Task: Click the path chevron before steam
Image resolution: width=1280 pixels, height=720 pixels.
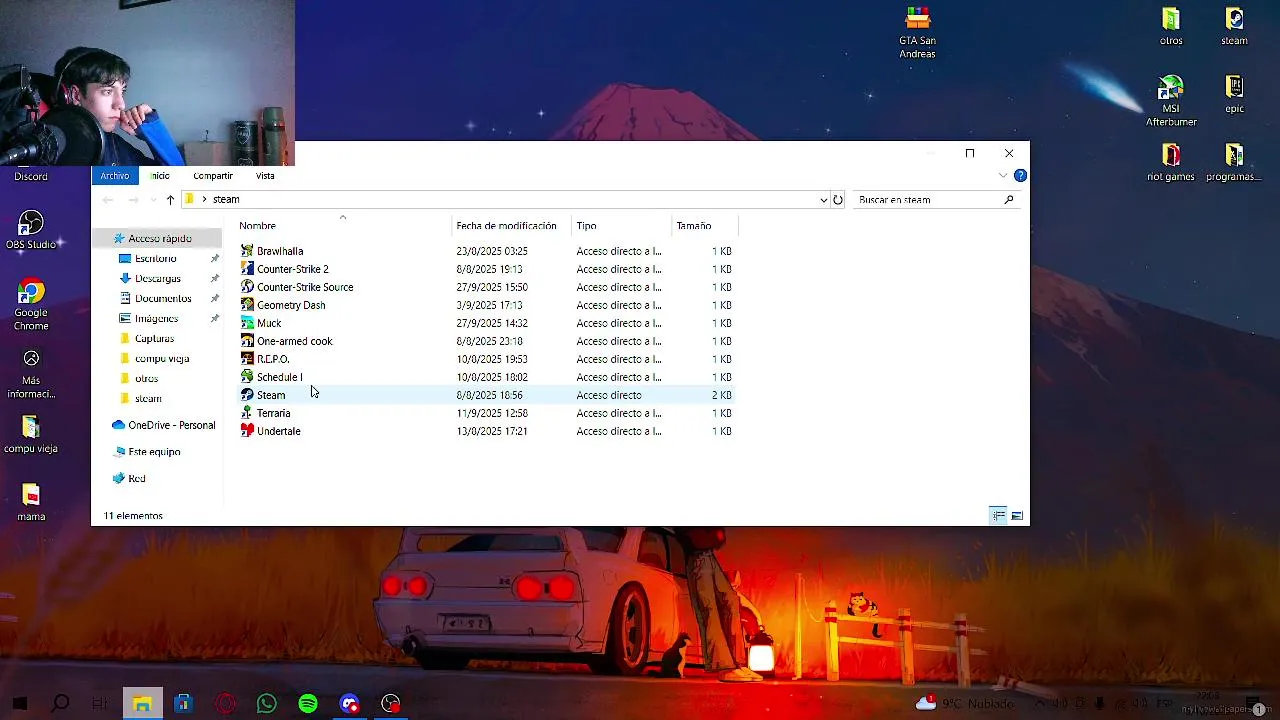Action: tap(204, 200)
